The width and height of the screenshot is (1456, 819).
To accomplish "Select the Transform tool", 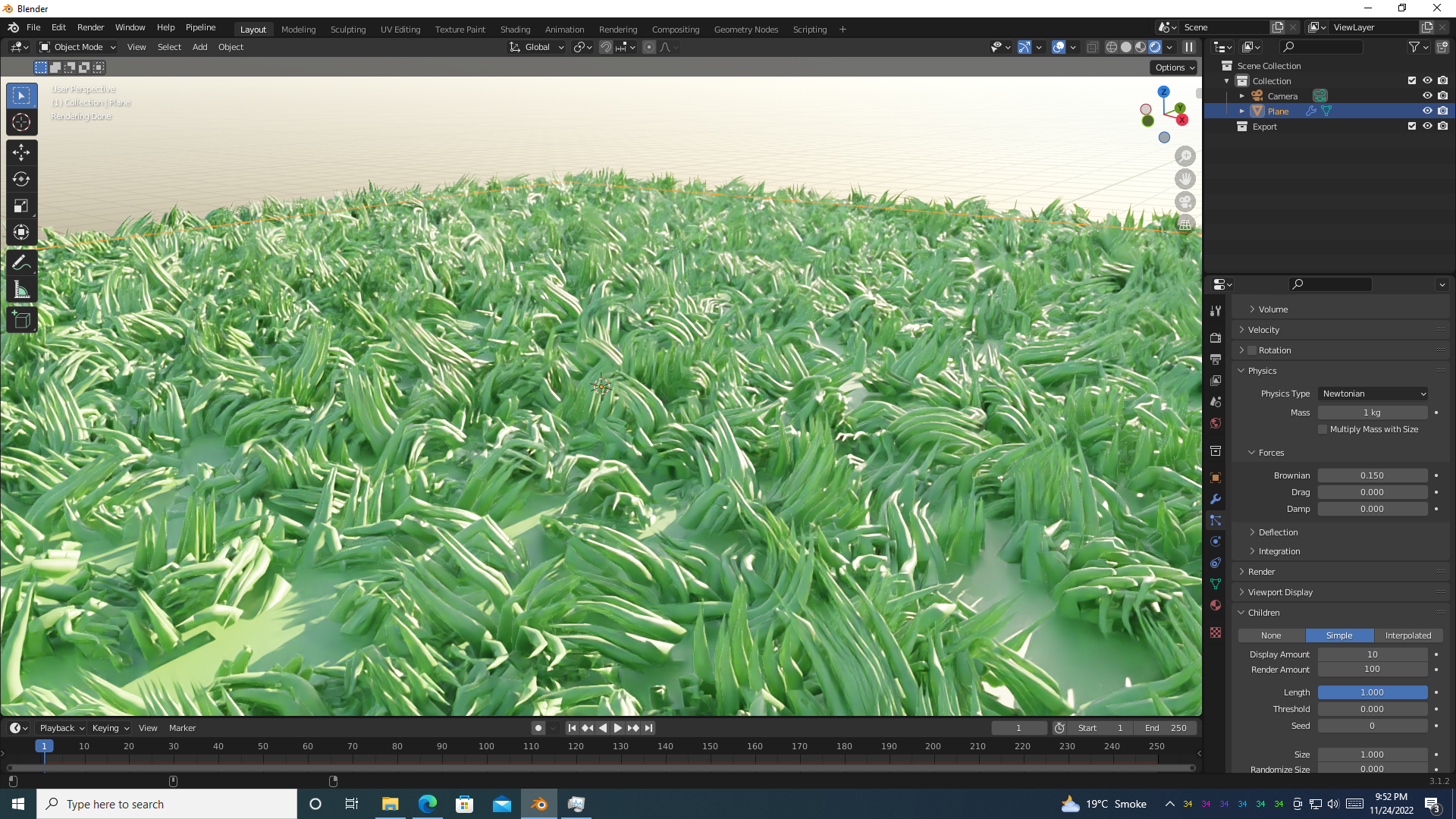I will tap(21, 232).
